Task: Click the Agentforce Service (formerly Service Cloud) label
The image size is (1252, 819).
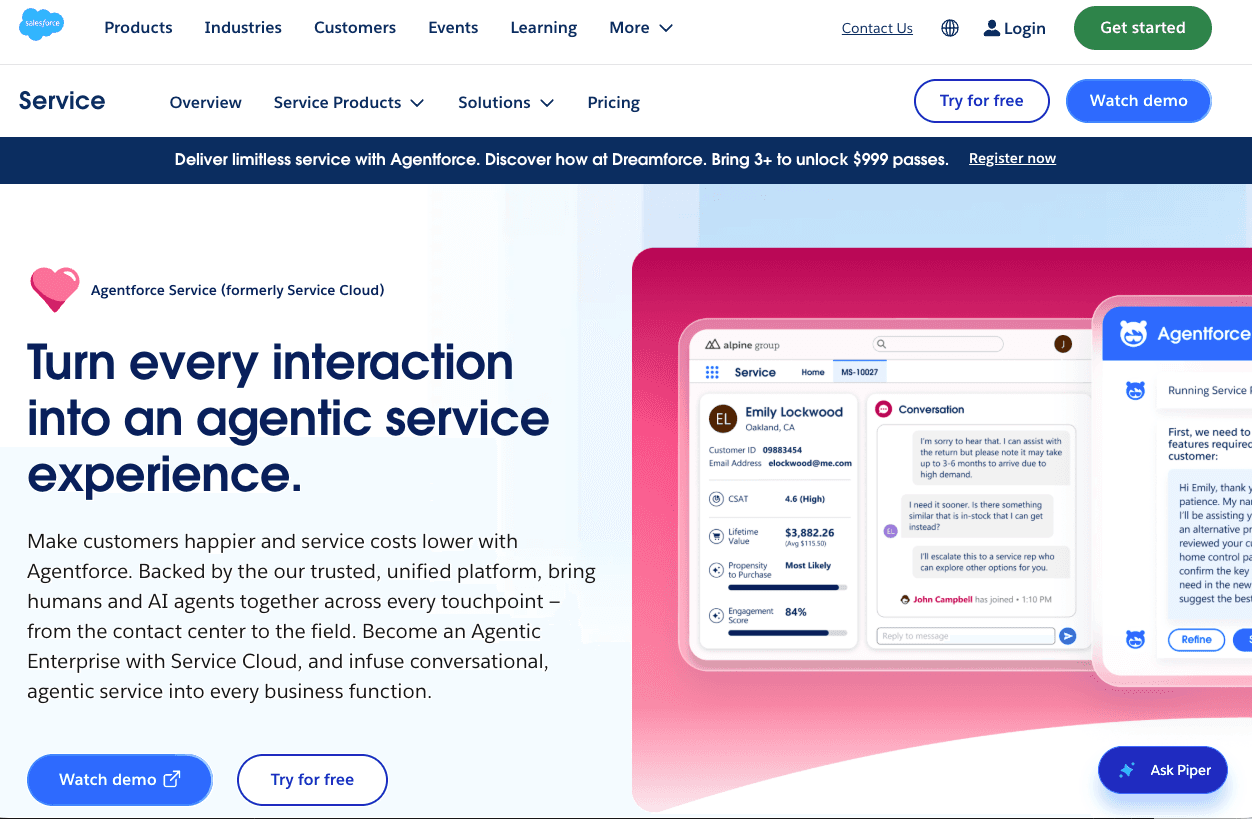Action: click(x=238, y=290)
